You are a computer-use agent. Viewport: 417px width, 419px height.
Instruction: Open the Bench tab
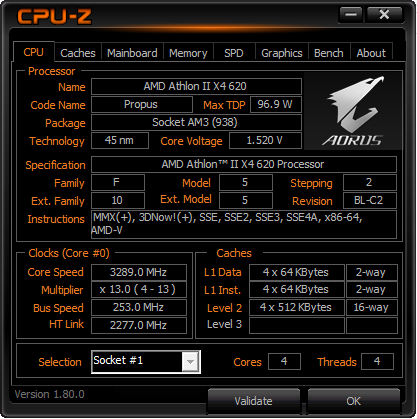[x=329, y=53]
